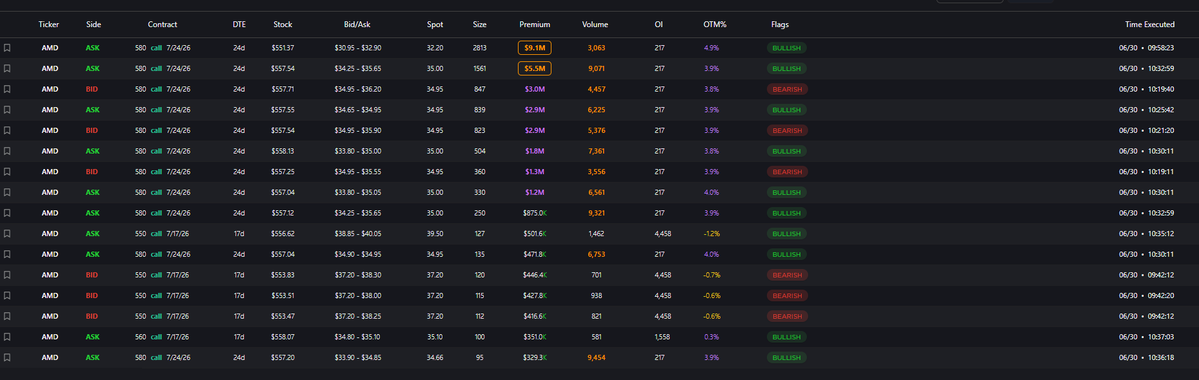Sort by the Volume column header
1199x380 pixels.
(595, 24)
